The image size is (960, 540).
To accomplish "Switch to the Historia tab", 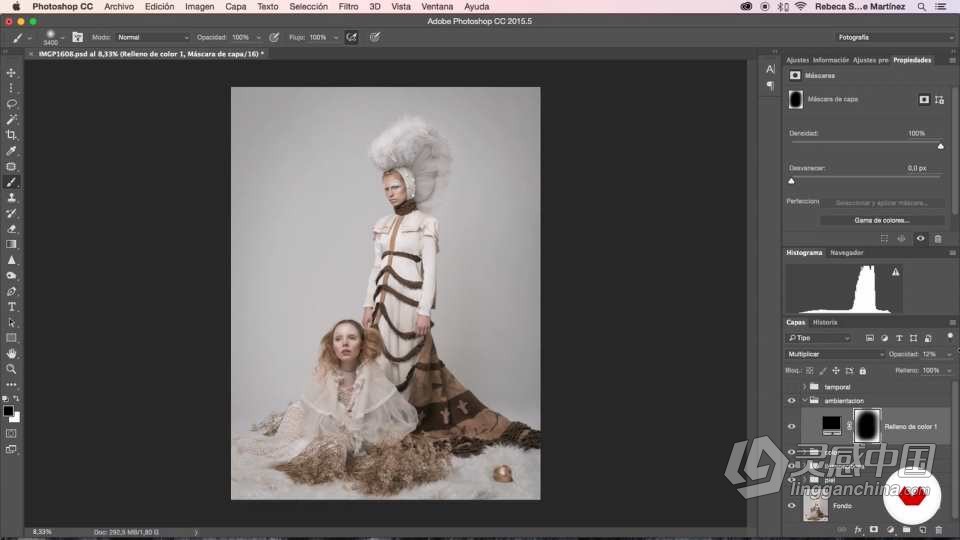I will tap(825, 323).
